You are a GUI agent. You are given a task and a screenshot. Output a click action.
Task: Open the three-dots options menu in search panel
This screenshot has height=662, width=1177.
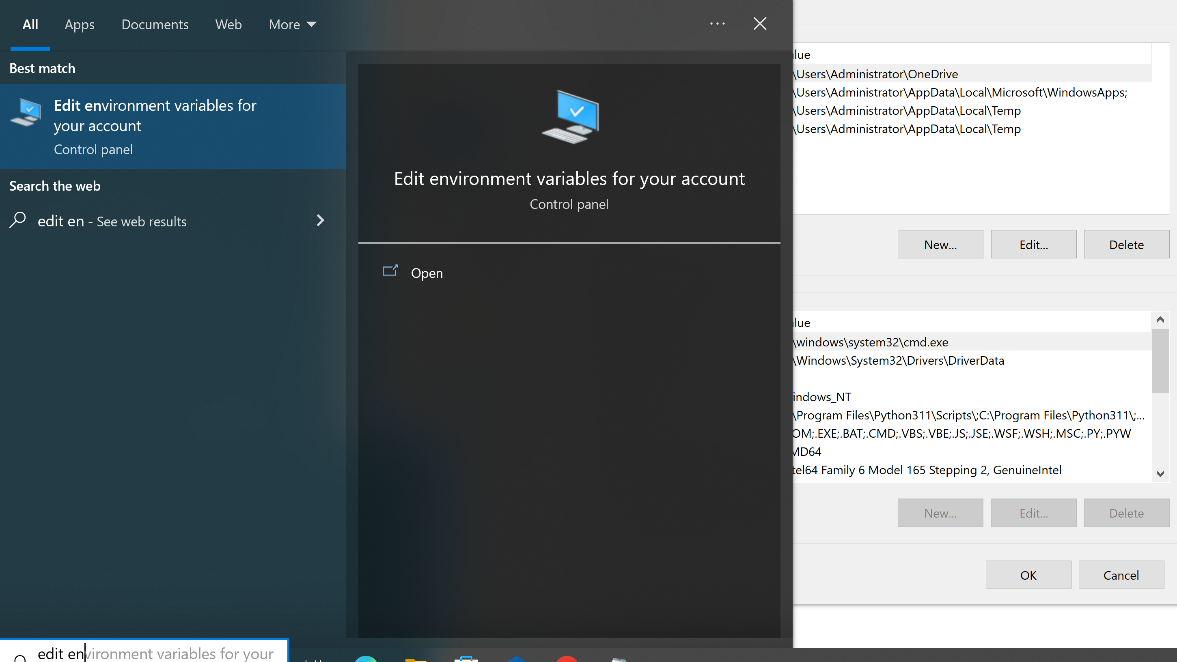coord(717,24)
